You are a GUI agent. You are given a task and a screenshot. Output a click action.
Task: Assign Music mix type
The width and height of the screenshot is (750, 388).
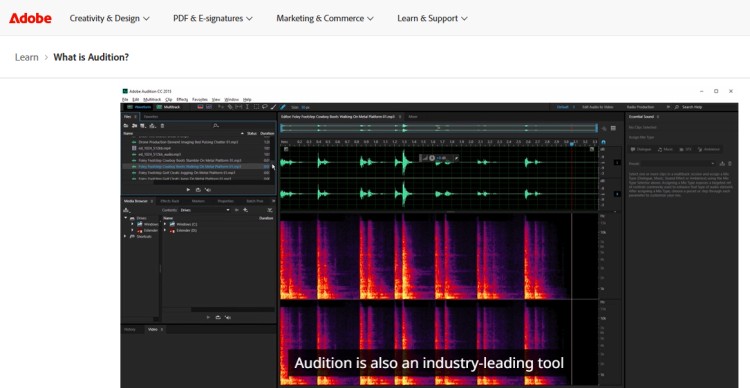665,149
